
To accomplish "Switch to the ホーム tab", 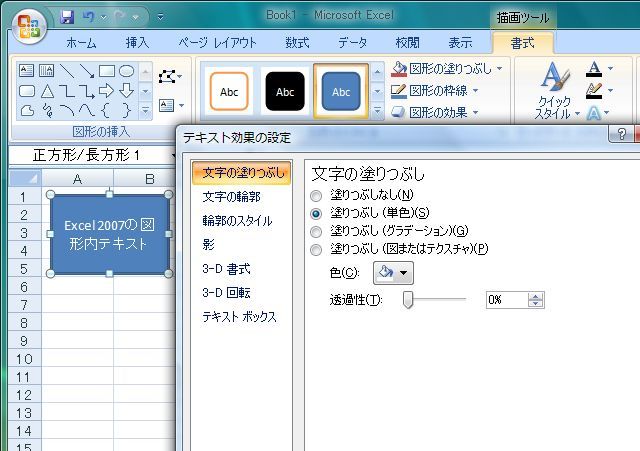I will pyautogui.click(x=81, y=42).
